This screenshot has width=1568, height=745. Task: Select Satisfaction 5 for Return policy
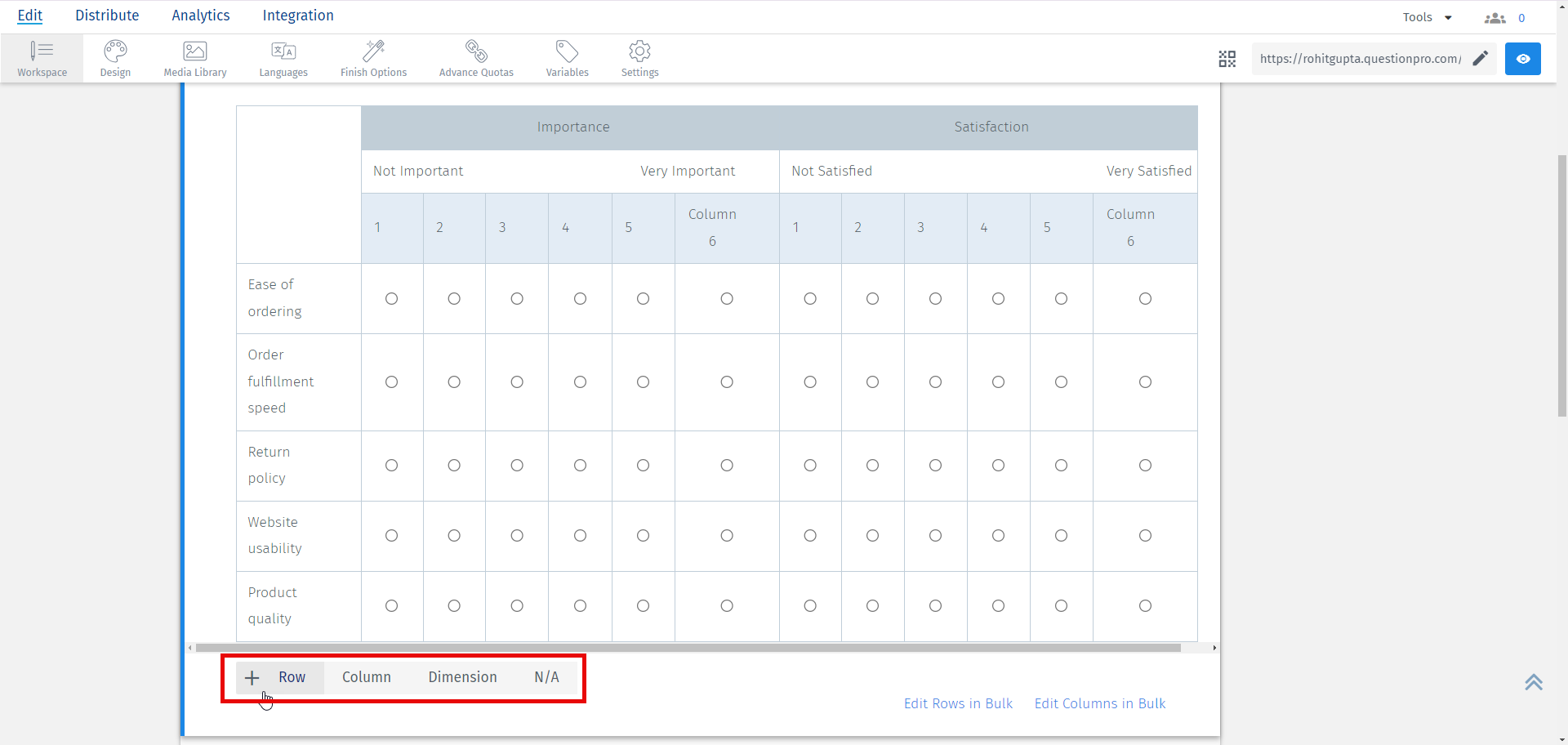pos(1061,466)
